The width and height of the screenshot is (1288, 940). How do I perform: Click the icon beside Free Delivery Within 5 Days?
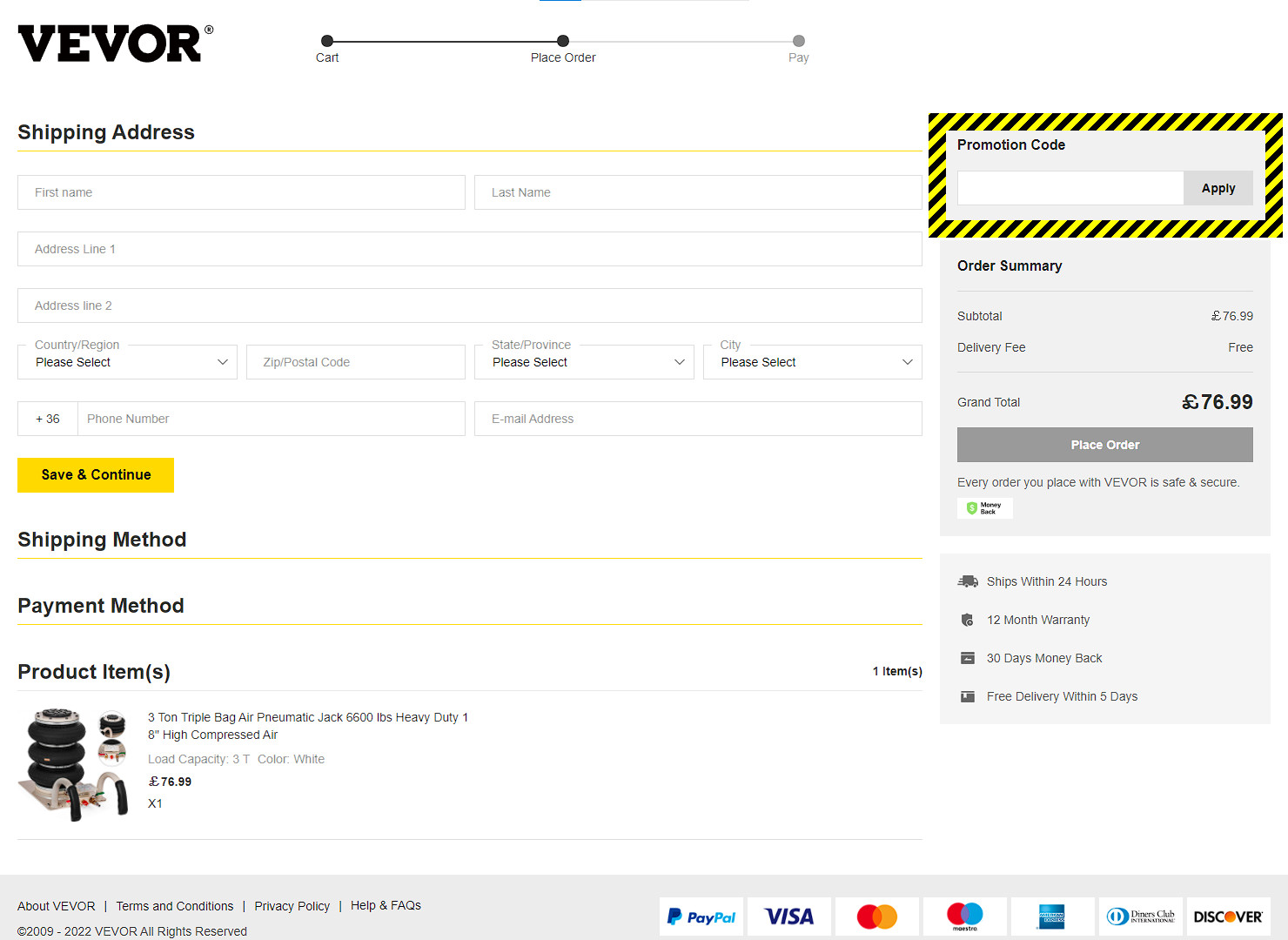[968, 696]
